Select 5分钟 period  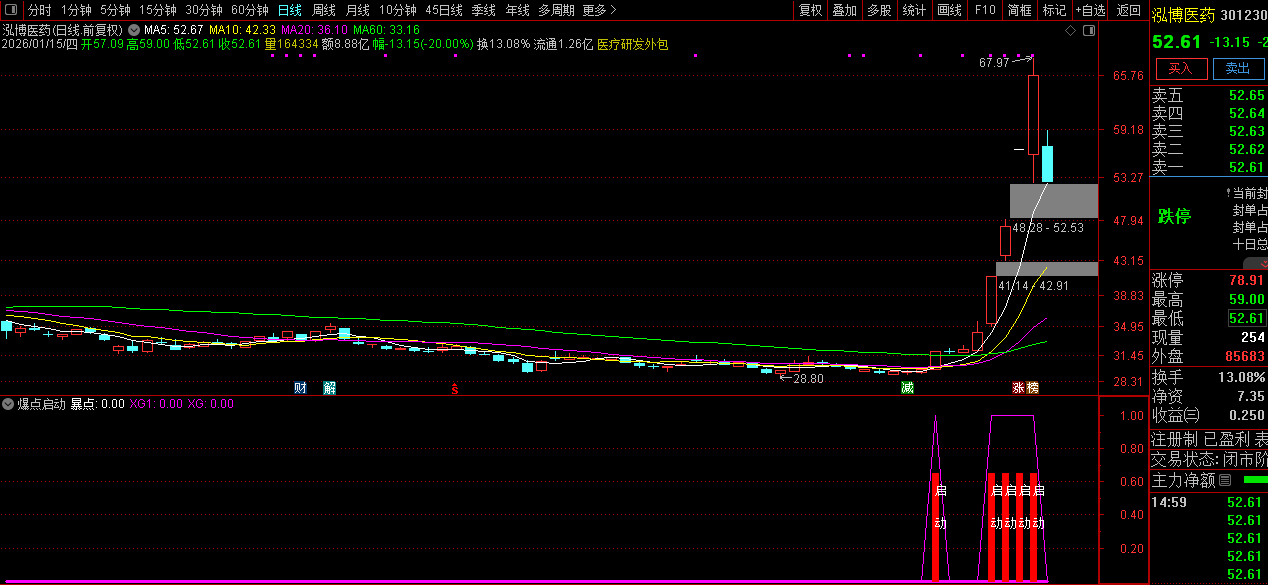click(115, 10)
